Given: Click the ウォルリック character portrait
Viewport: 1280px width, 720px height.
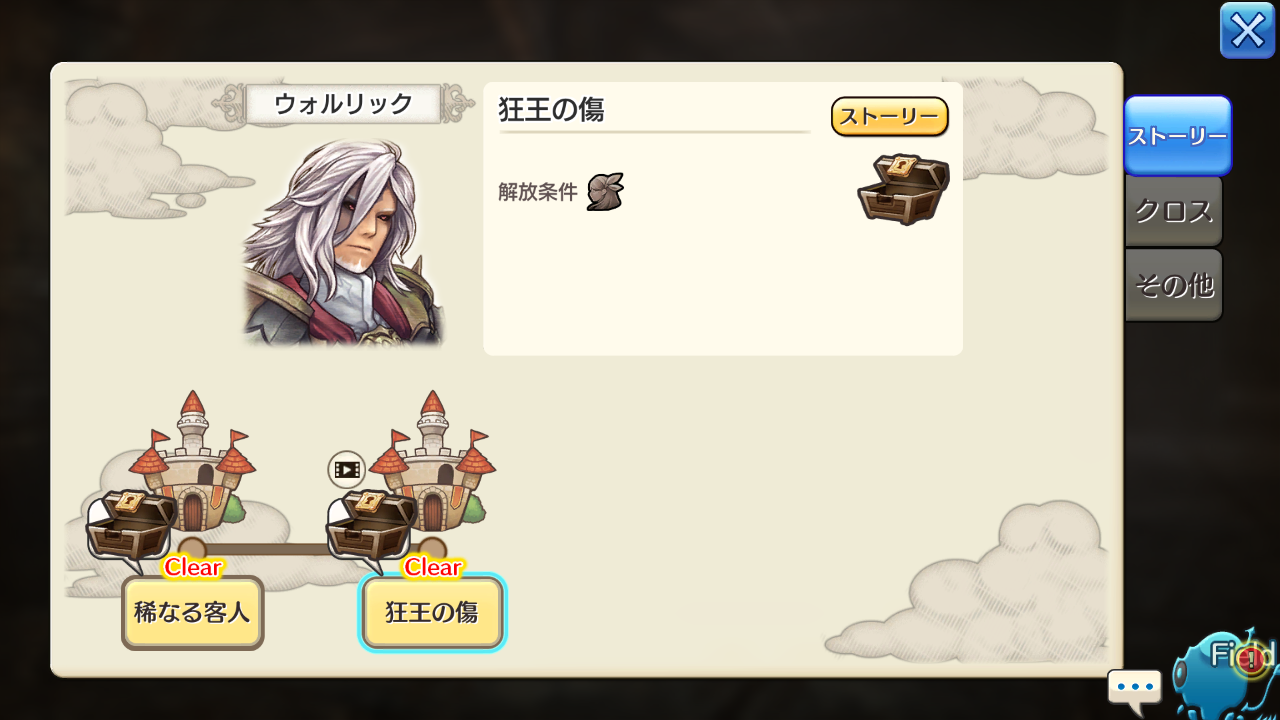Looking at the screenshot, I should tap(343, 242).
